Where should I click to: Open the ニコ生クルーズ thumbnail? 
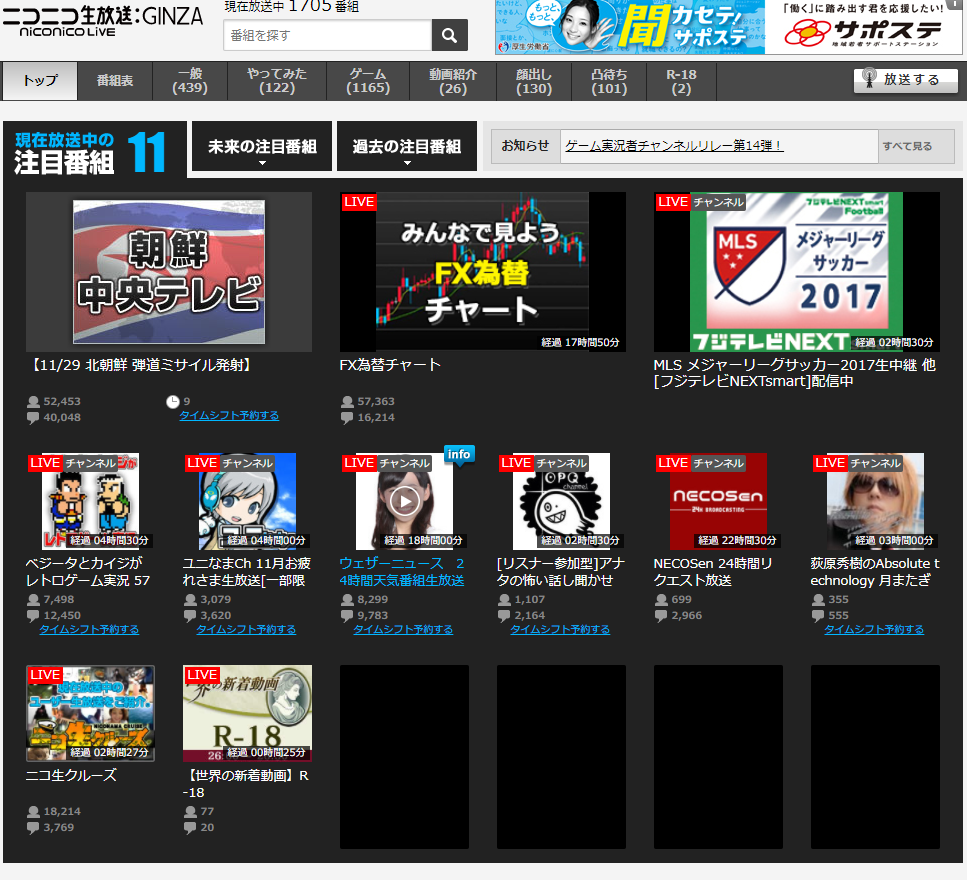click(x=91, y=713)
